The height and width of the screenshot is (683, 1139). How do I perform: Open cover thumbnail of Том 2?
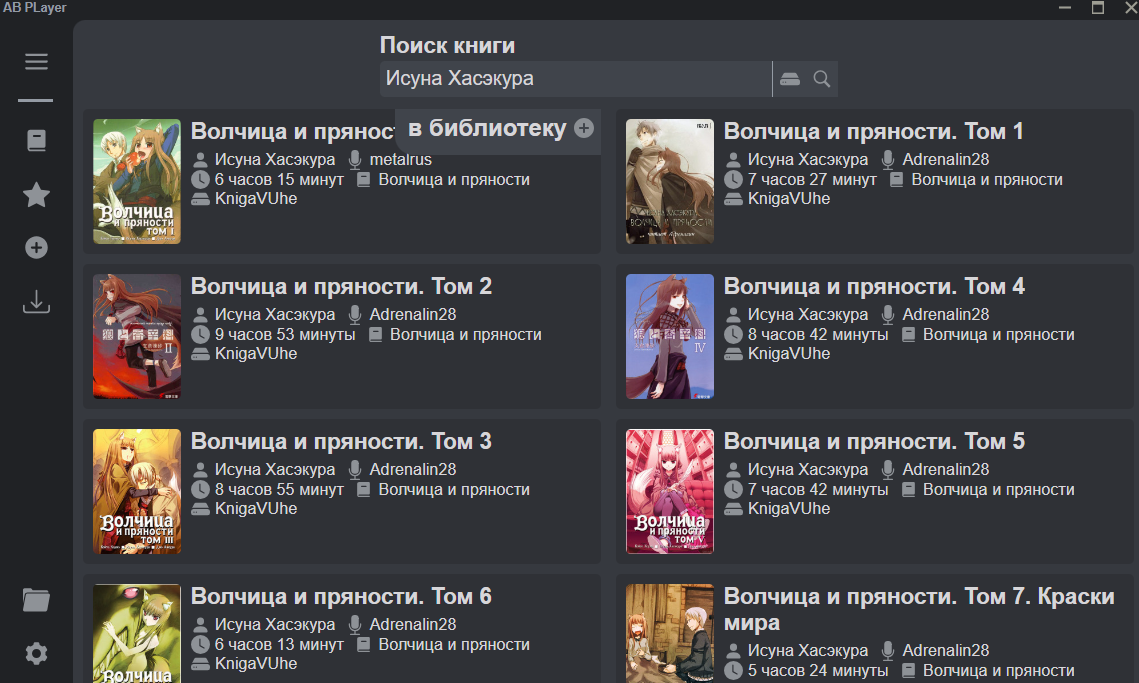coord(137,336)
